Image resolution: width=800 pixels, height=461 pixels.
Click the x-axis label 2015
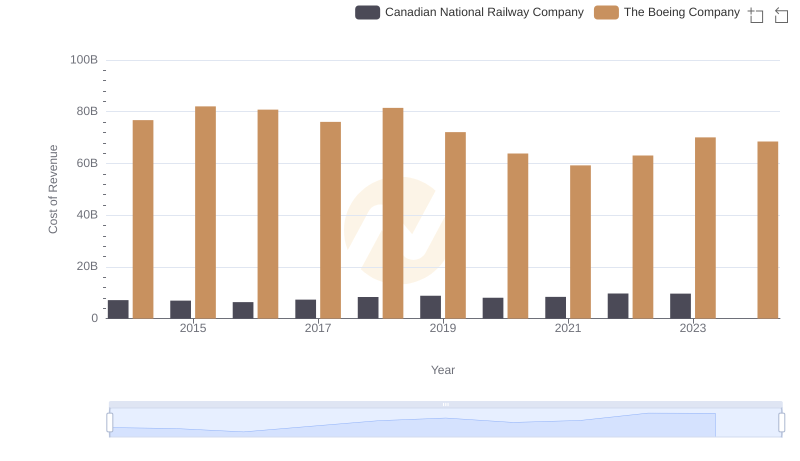point(193,328)
